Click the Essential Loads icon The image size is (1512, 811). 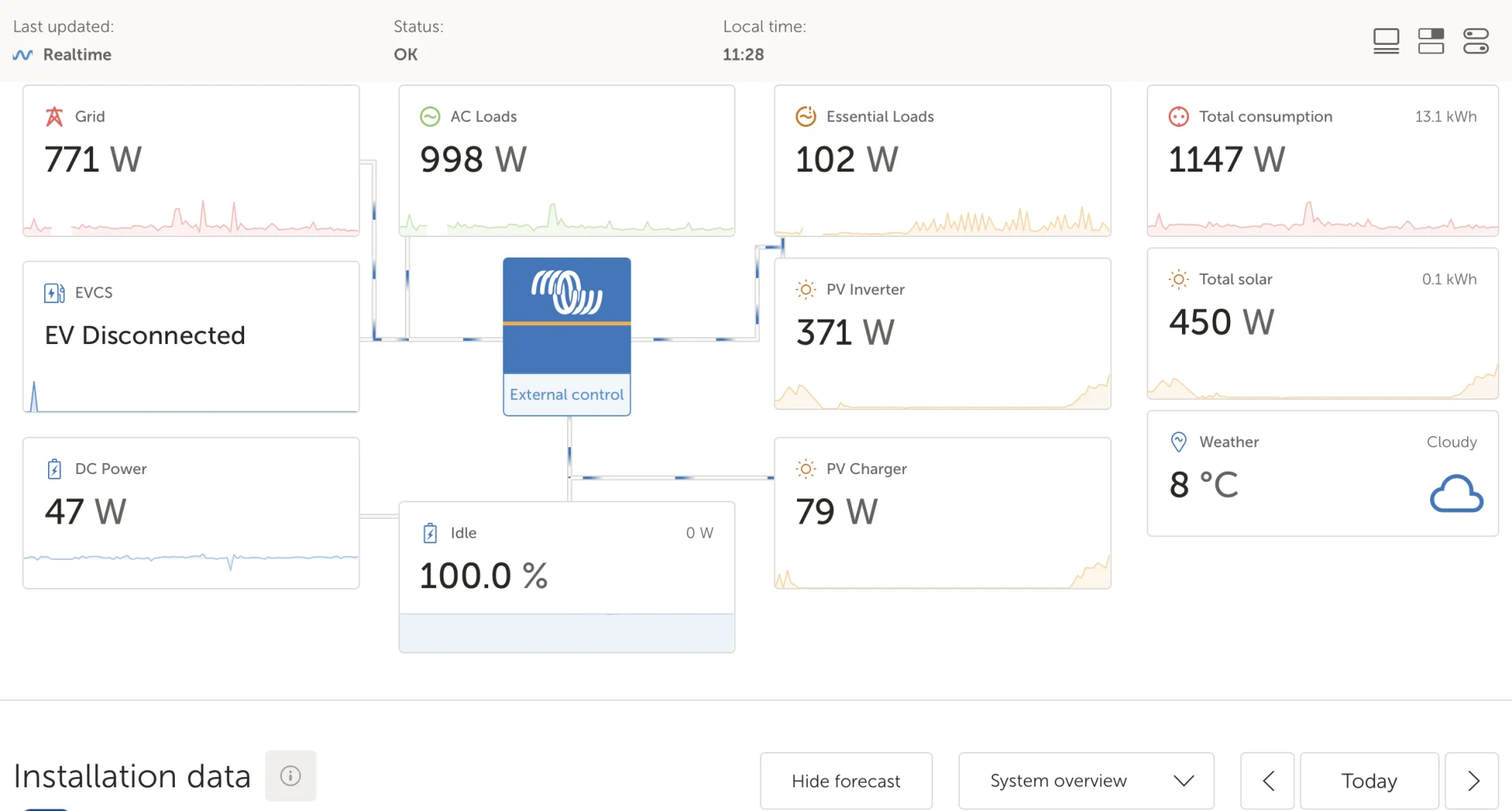(x=806, y=117)
